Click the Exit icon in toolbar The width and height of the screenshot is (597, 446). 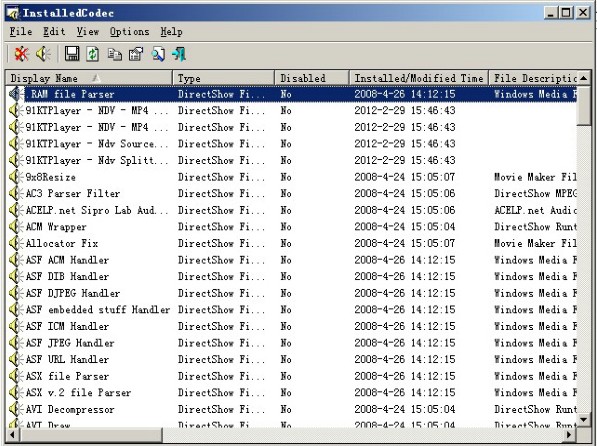pos(179,54)
